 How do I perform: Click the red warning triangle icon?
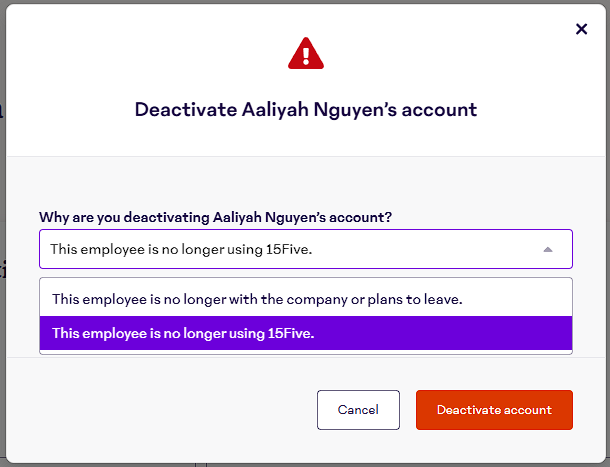click(x=305, y=53)
